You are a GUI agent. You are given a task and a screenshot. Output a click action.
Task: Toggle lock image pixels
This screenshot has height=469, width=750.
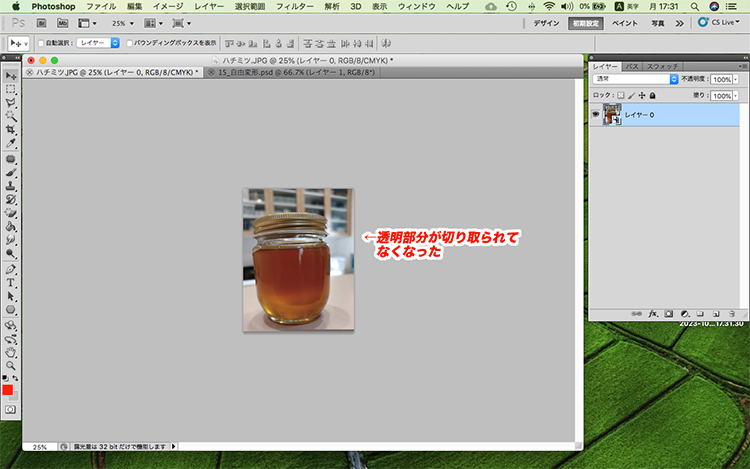tap(631, 96)
